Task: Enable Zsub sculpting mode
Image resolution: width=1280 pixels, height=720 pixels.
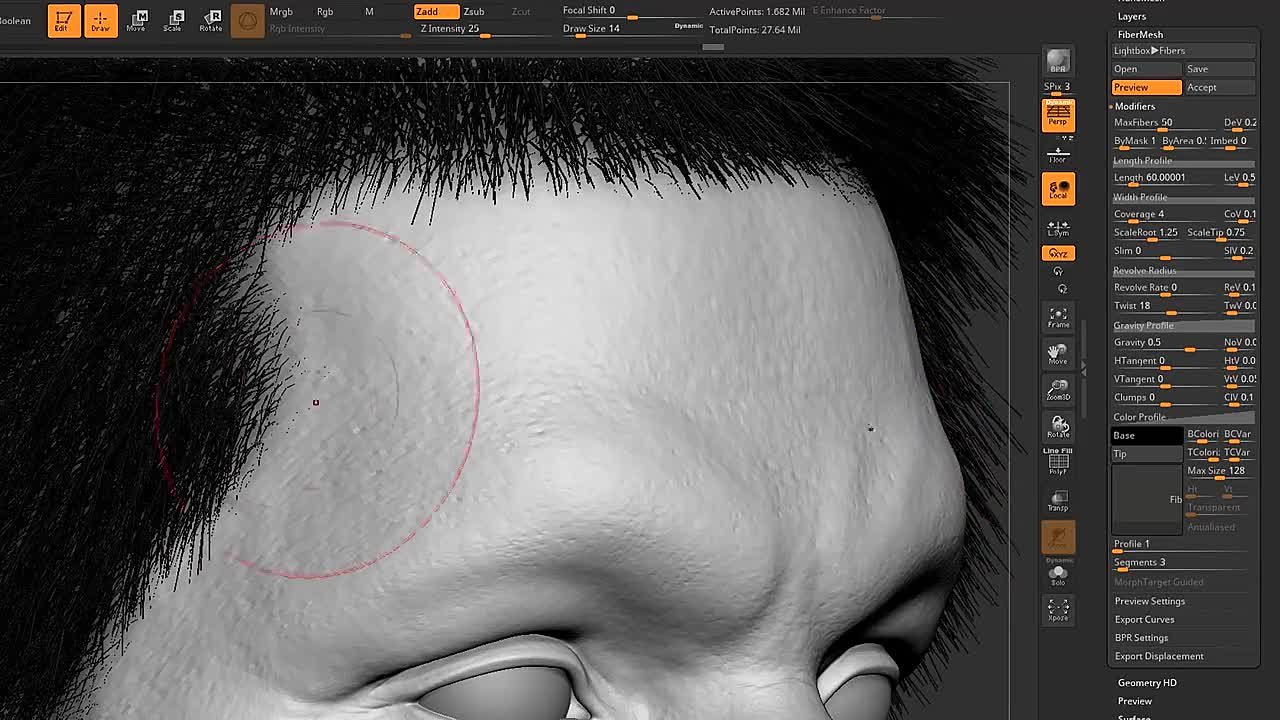Action: tap(475, 12)
